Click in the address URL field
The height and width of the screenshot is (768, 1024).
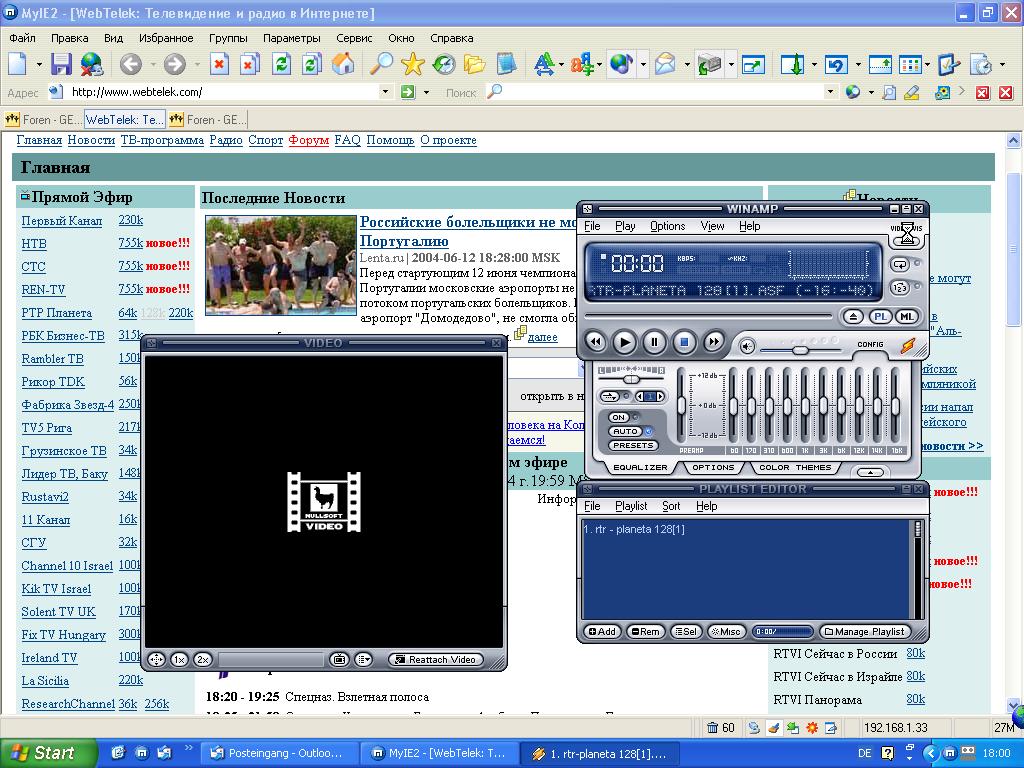click(x=222, y=92)
